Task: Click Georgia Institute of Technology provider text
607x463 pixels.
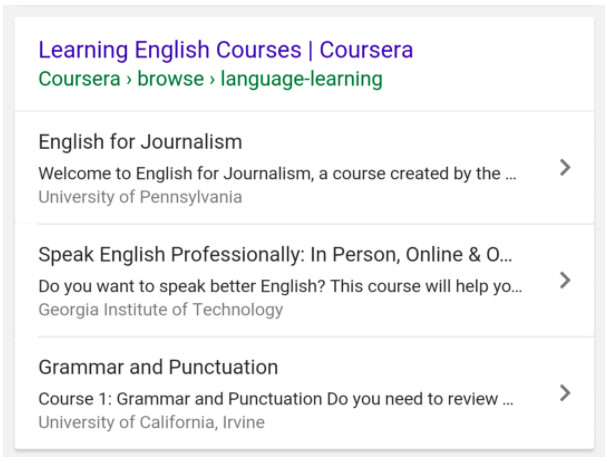Action: (161, 310)
